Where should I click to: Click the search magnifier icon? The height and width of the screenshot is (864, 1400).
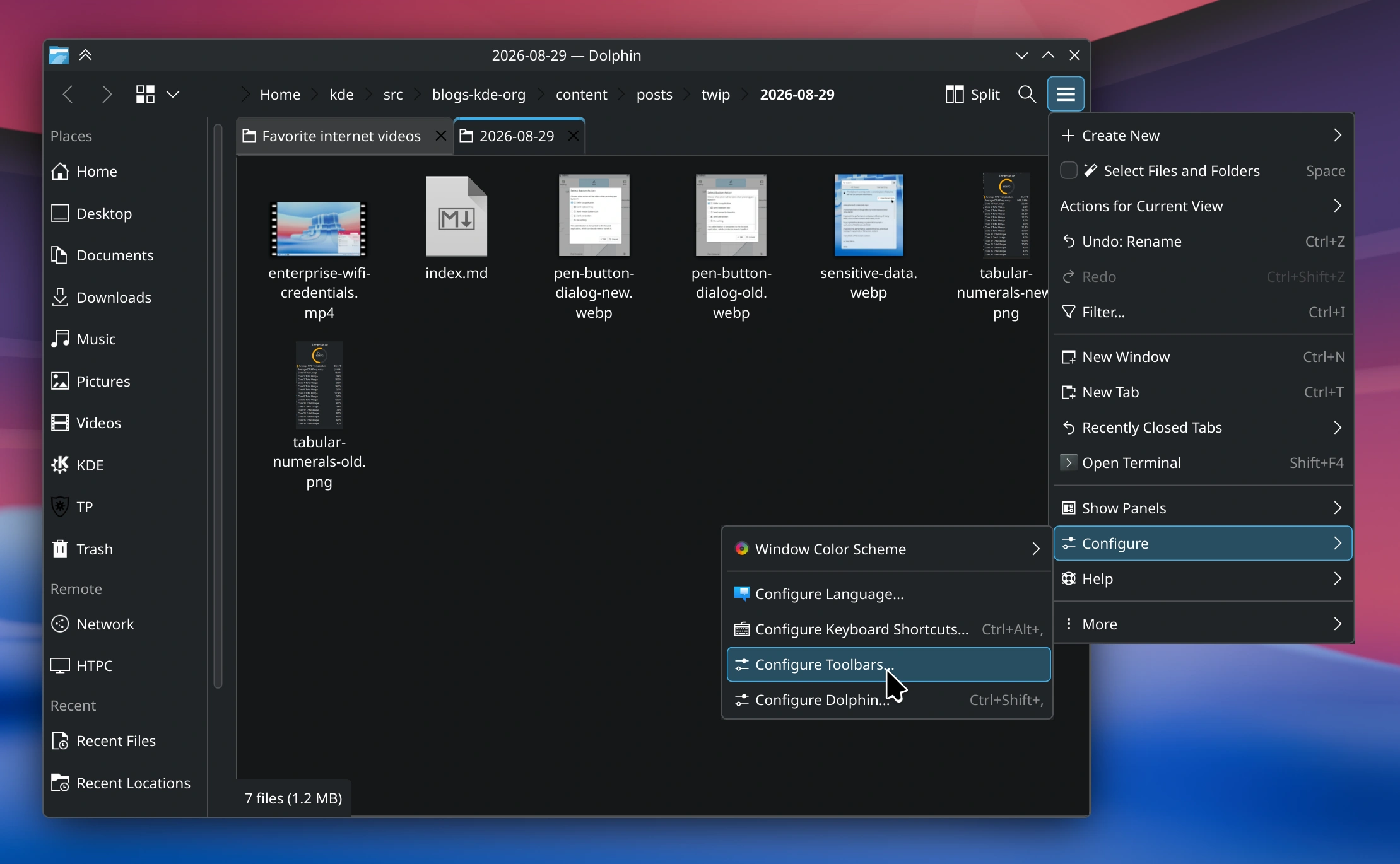pyautogui.click(x=1026, y=94)
